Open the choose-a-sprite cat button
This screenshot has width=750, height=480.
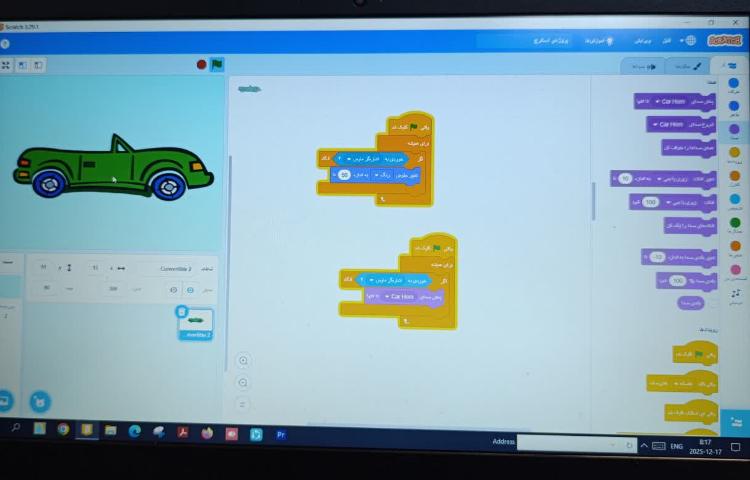tap(39, 401)
